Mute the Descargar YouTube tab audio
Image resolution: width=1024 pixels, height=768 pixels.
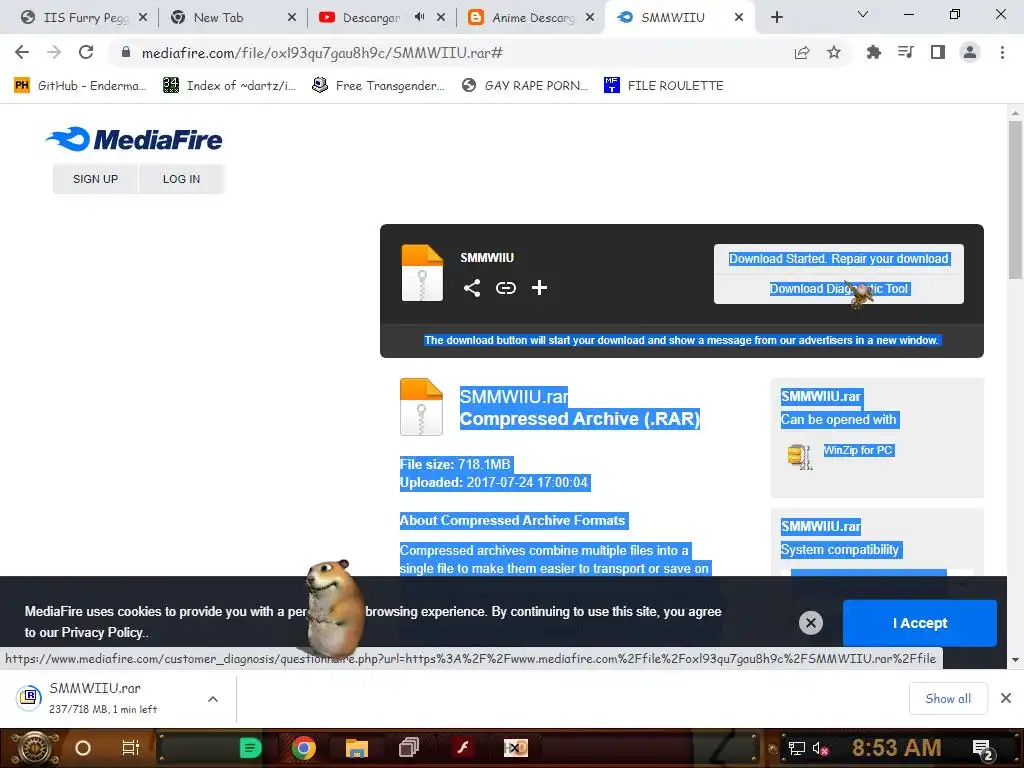(x=419, y=17)
